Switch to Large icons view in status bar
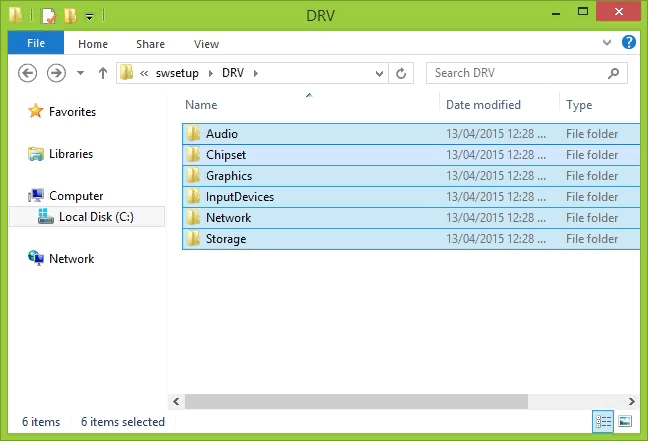The width and height of the screenshot is (648, 441). tap(625, 422)
